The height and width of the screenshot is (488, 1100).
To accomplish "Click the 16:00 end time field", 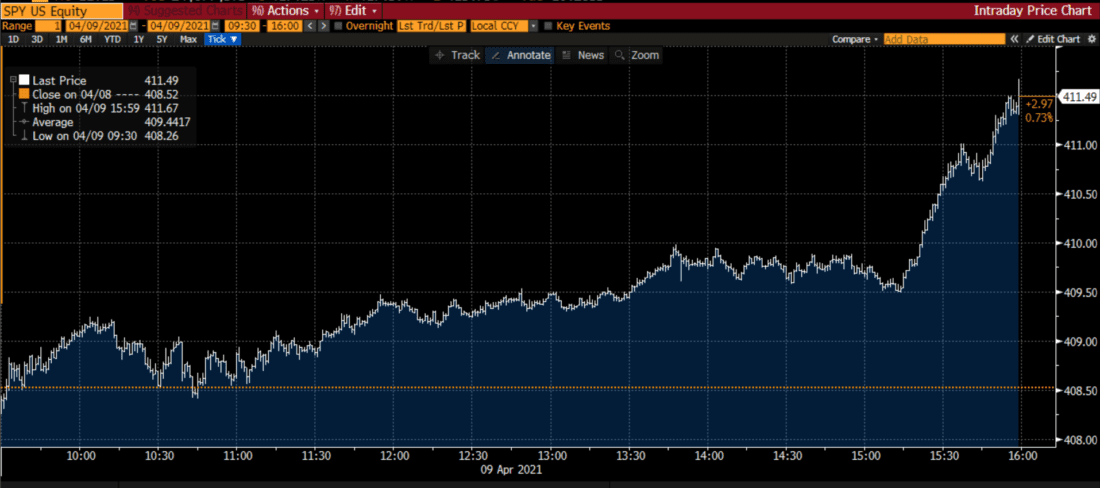I will 285,26.
